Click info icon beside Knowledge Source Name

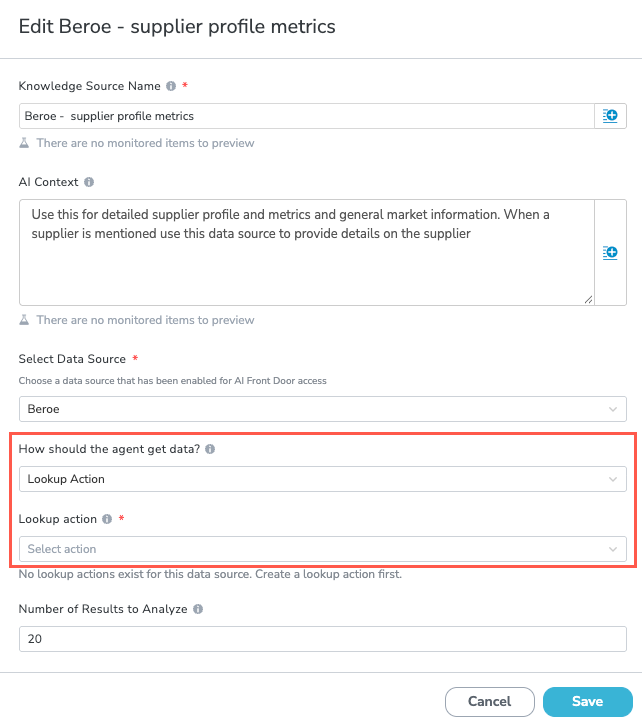(x=171, y=86)
